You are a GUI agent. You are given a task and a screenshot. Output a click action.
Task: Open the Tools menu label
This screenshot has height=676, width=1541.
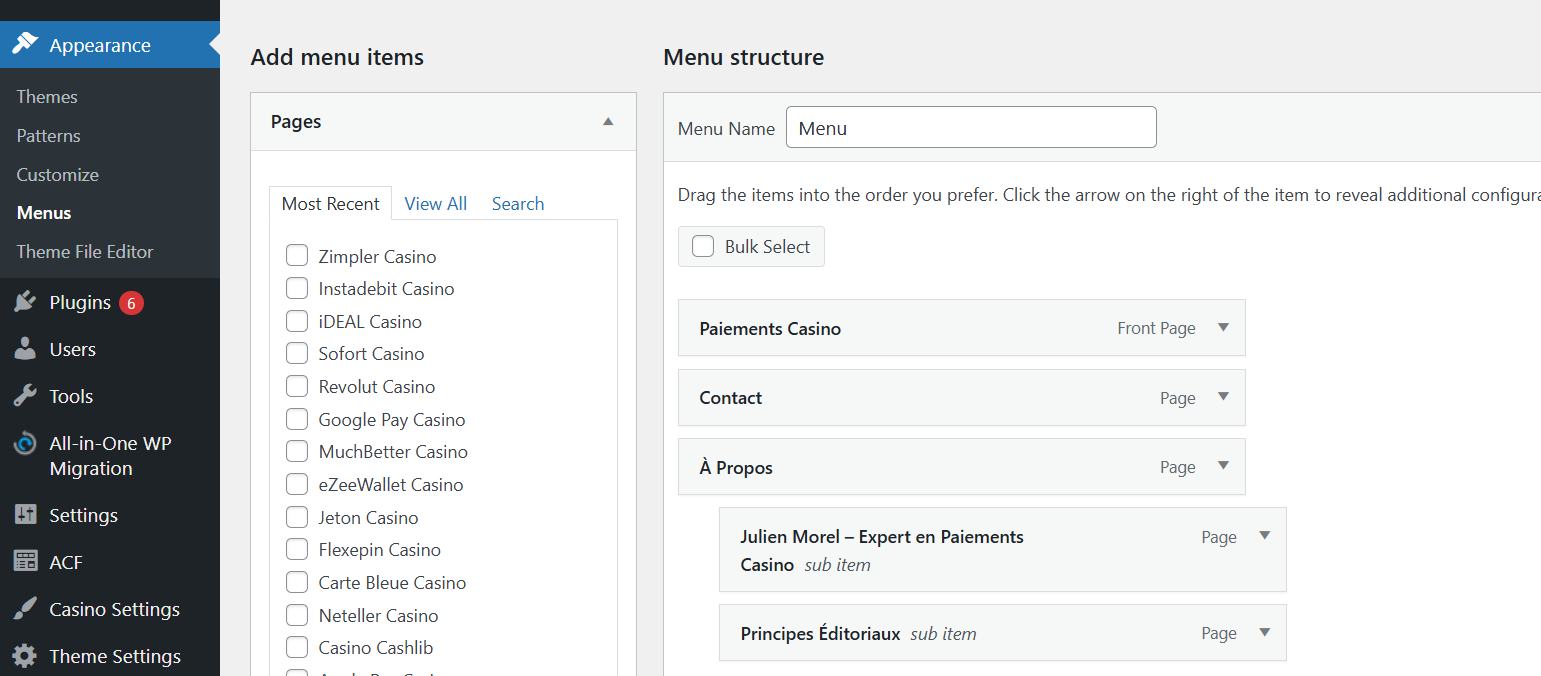71,396
